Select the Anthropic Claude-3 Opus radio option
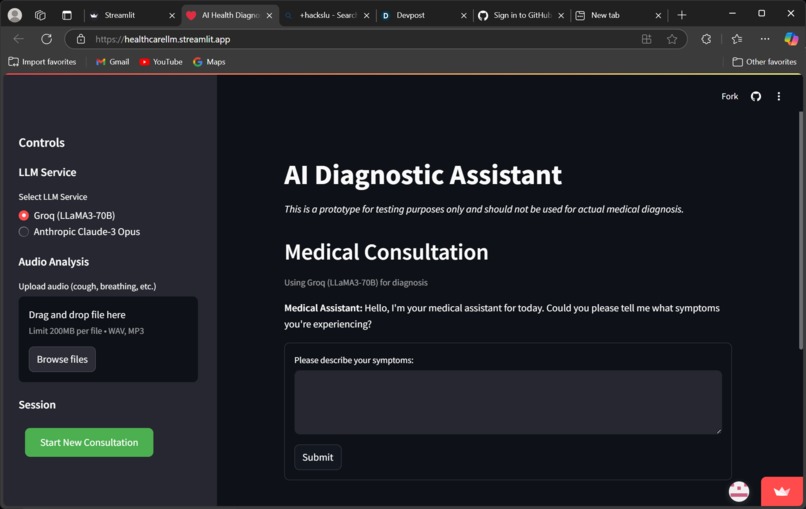The image size is (806, 509). [24, 232]
